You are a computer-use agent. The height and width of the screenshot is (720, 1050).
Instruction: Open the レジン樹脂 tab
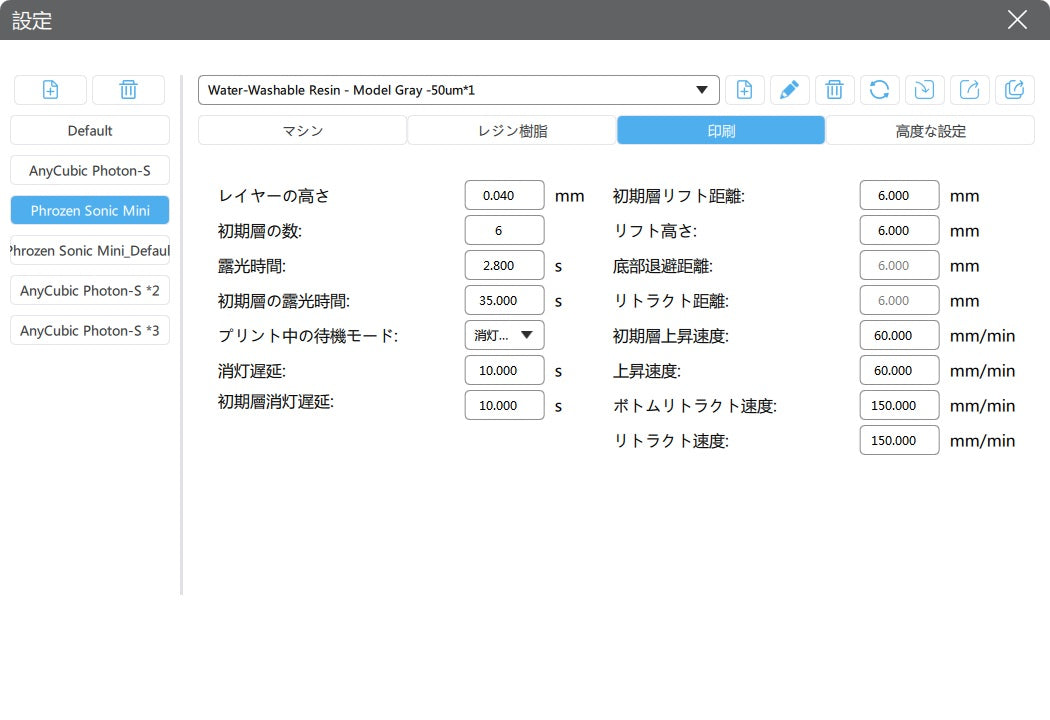coord(511,130)
